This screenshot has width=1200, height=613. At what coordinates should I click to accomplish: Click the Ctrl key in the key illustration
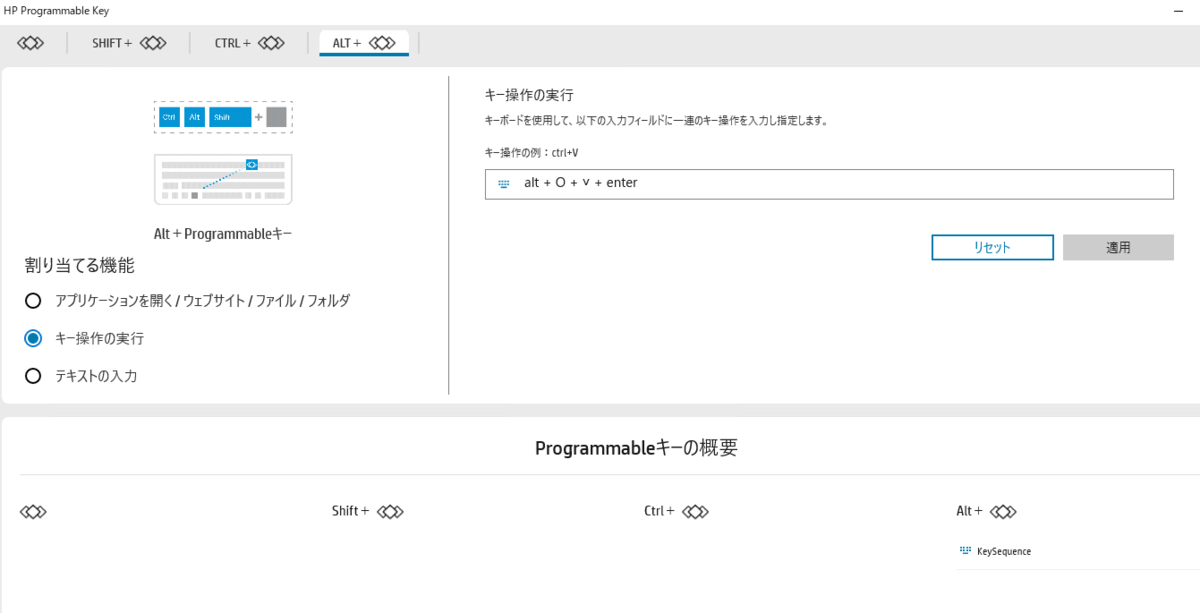coord(169,117)
